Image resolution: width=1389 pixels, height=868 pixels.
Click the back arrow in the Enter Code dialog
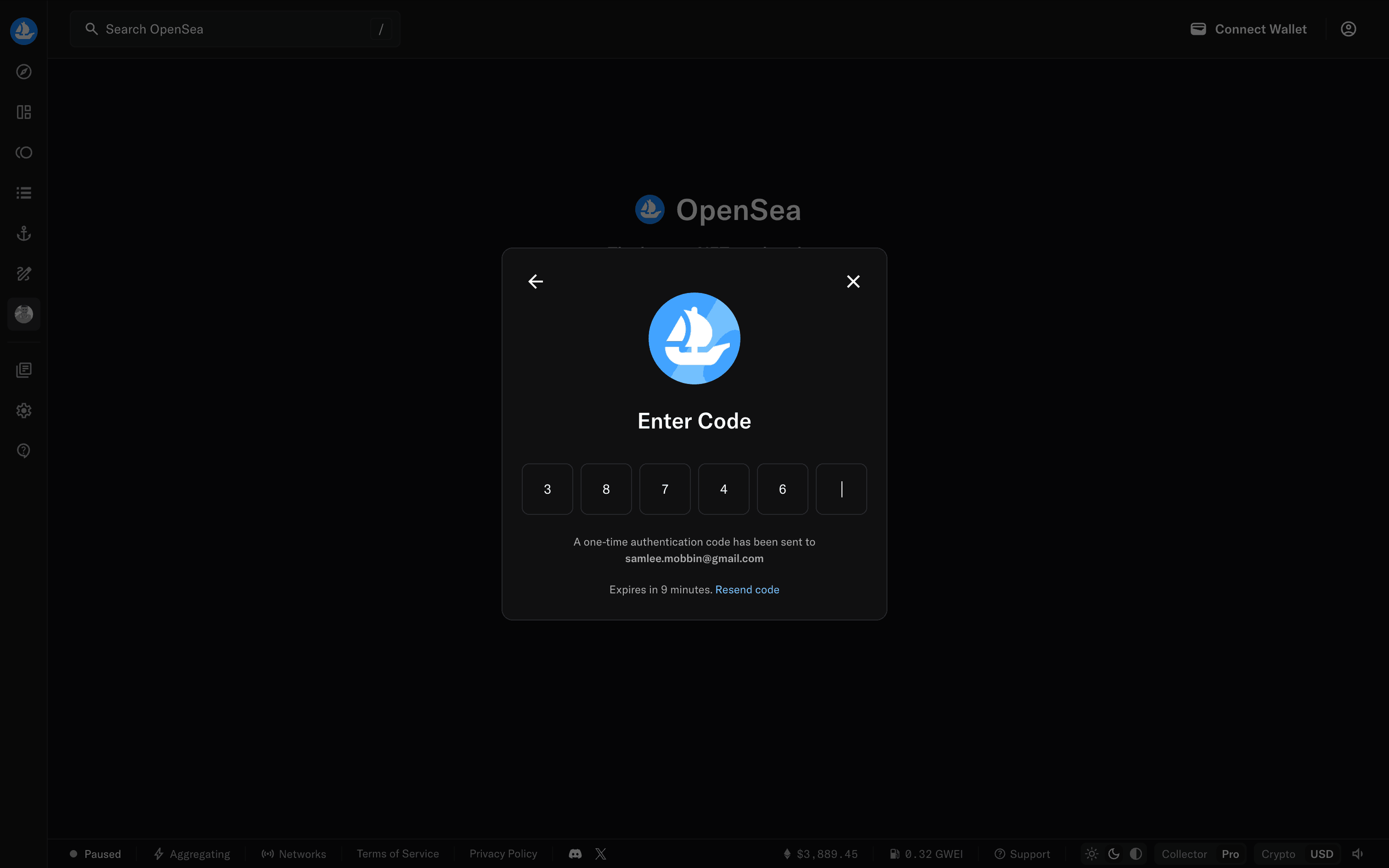[536, 281]
